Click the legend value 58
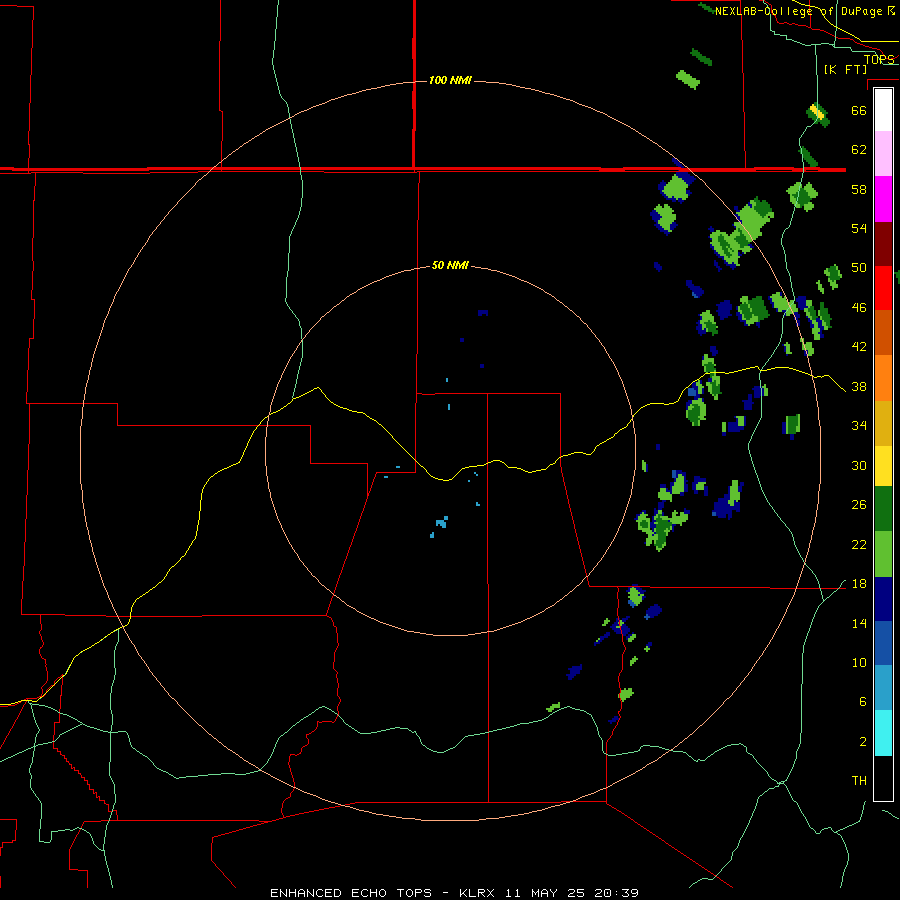The height and width of the screenshot is (900, 900). 859,189
